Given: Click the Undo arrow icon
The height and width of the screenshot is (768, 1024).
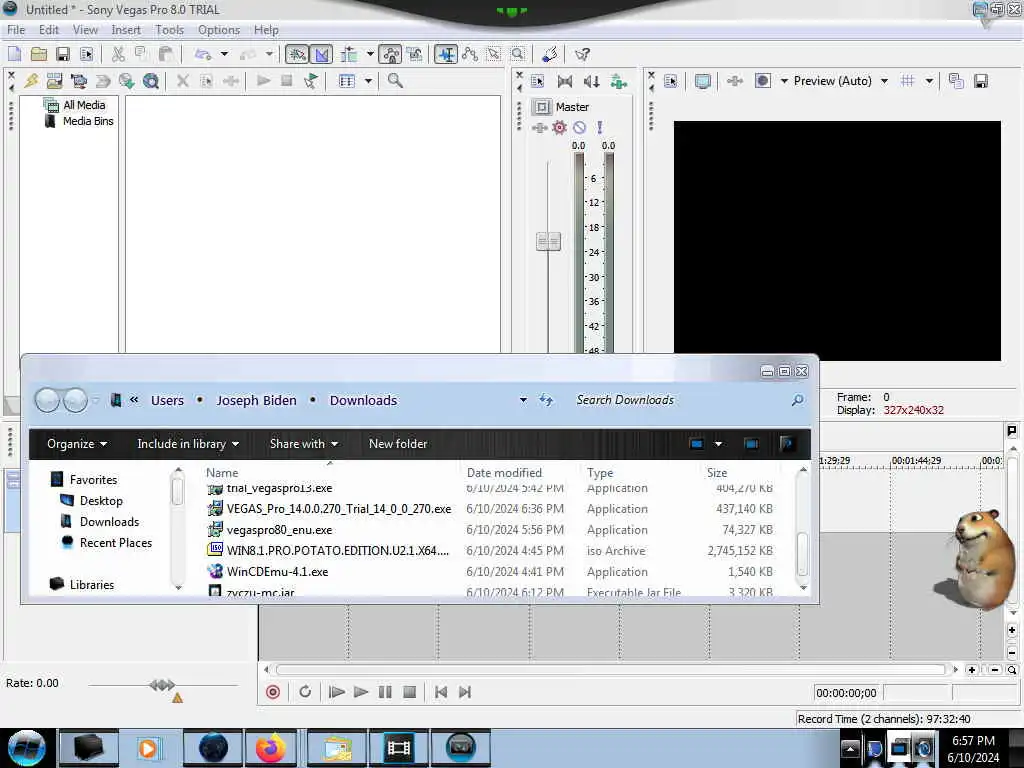Looking at the screenshot, I should point(203,54).
